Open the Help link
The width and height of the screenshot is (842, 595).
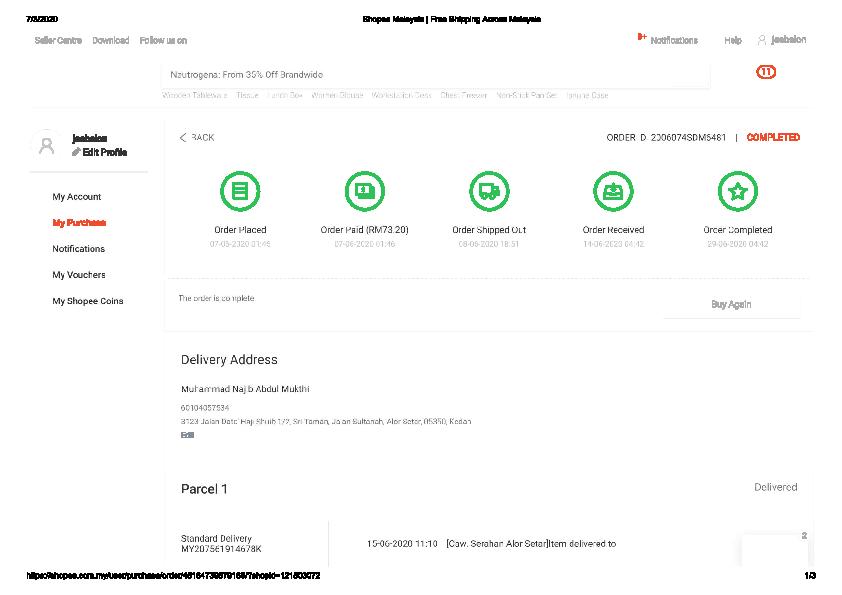(732, 40)
